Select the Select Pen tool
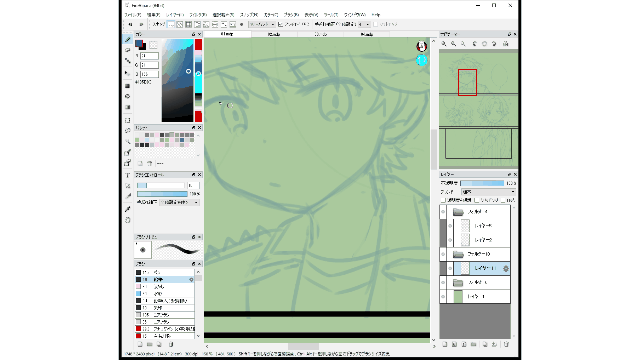Screen dimensions: 640x360 [x=128, y=152]
